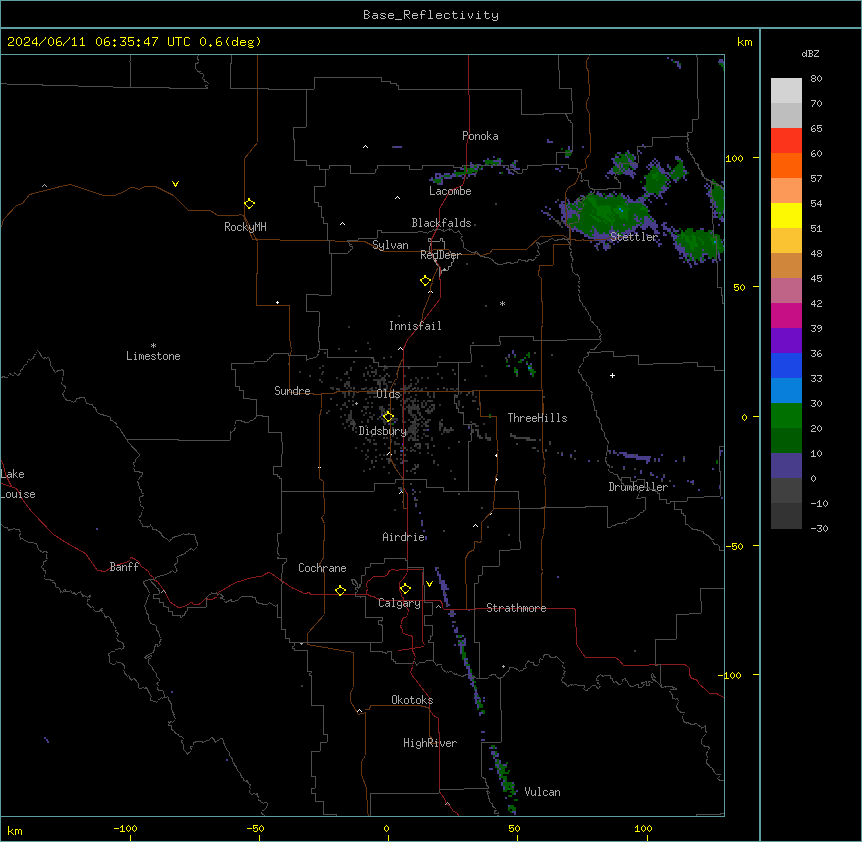Click the white plus marker north of Drumheller
Image resolution: width=862 pixels, height=842 pixels.
[x=612, y=375]
